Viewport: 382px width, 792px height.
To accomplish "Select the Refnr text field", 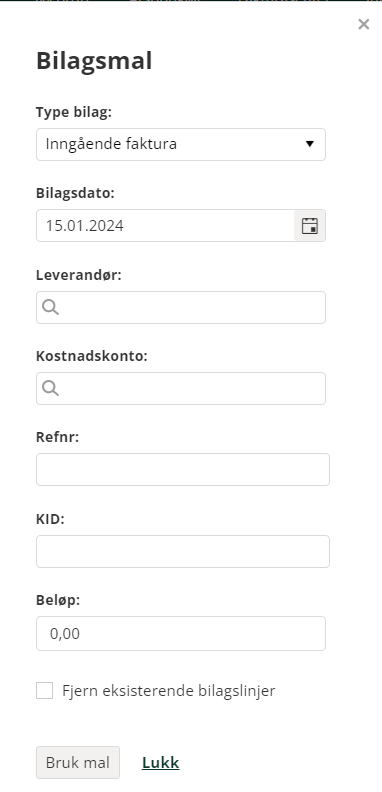I will (183, 470).
